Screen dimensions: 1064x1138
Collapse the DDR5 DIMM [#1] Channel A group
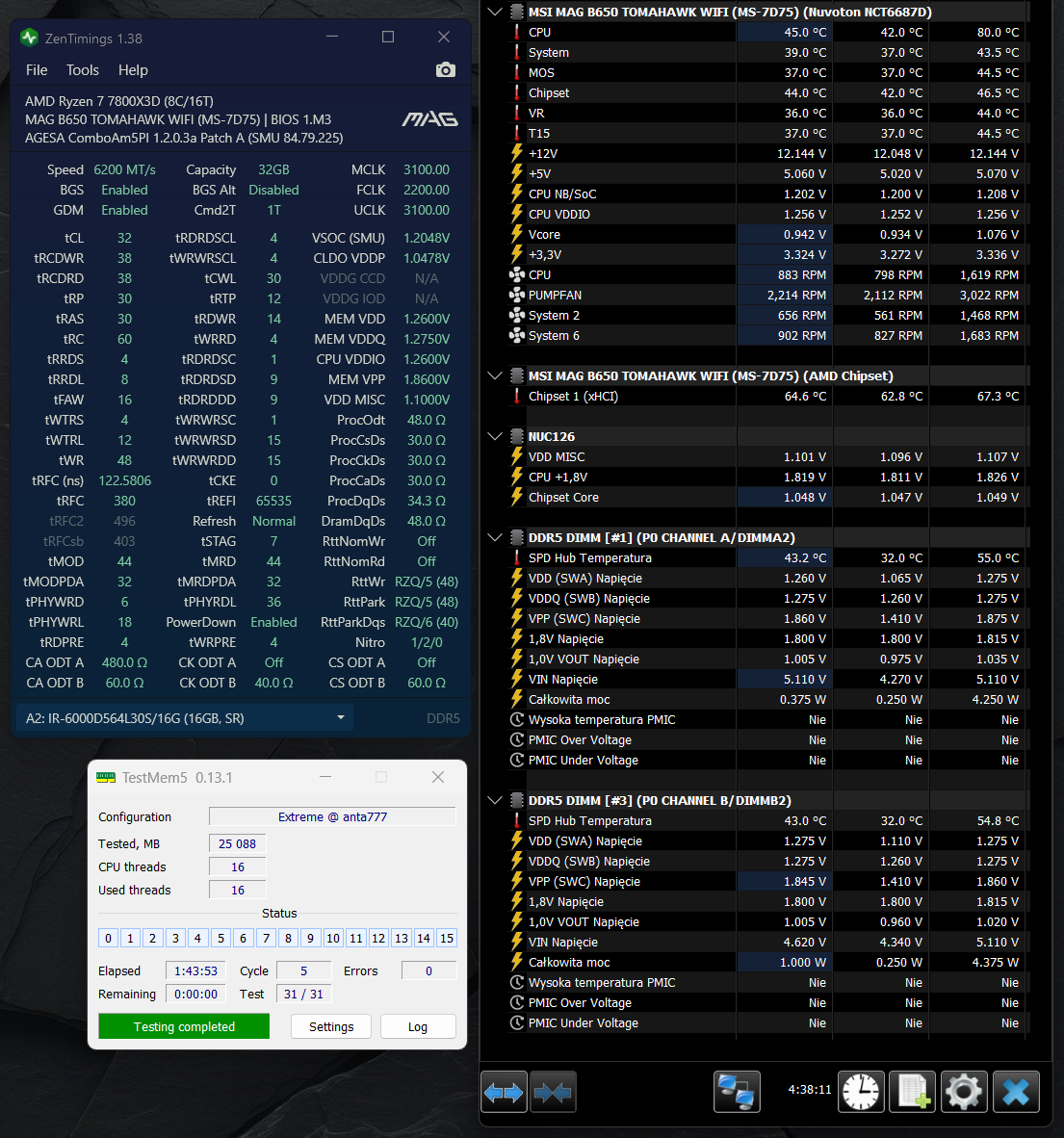click(495, 537)
